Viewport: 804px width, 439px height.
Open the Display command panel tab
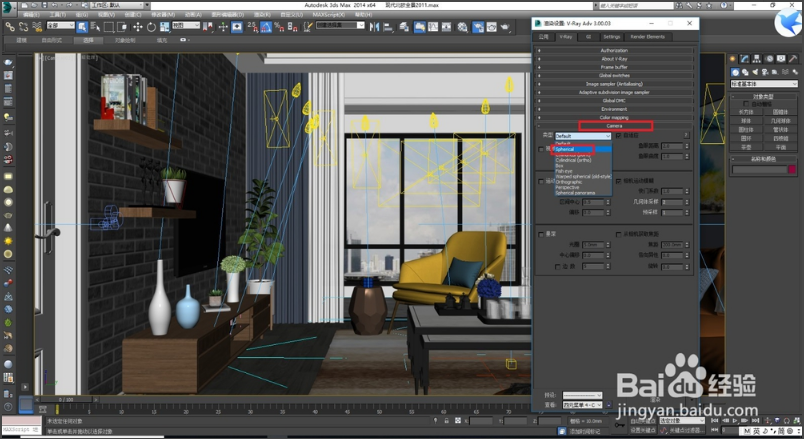tap(781, 59)
